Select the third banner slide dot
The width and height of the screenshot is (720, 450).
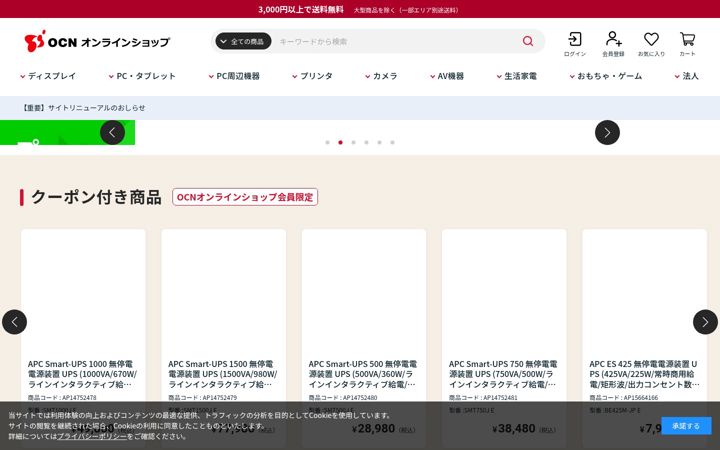[x=354, y=142]
